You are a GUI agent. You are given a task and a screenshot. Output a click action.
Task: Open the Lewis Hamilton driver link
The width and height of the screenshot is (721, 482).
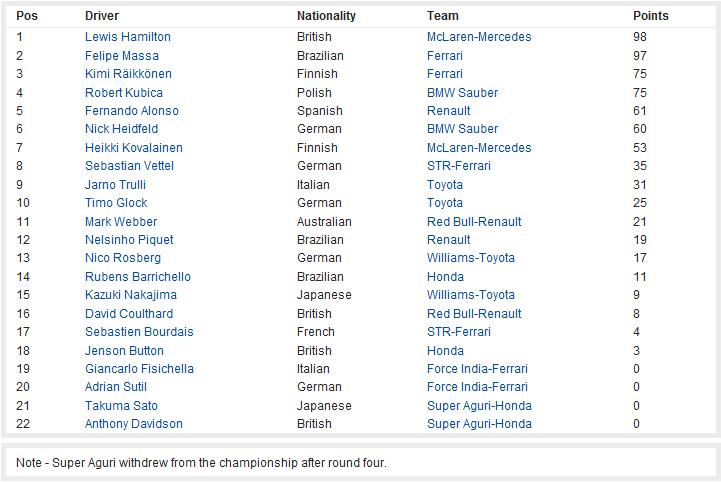click(x=128, y=37)
